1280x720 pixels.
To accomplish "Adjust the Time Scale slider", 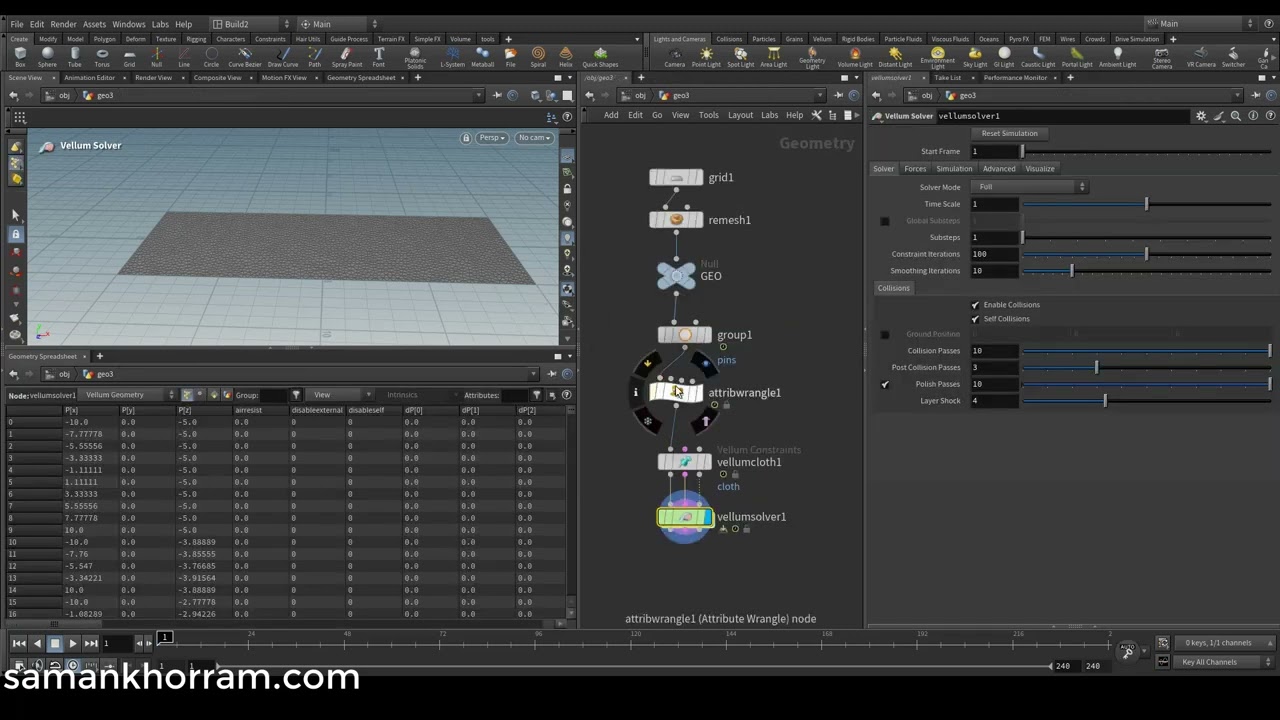I will (1146, 204).
